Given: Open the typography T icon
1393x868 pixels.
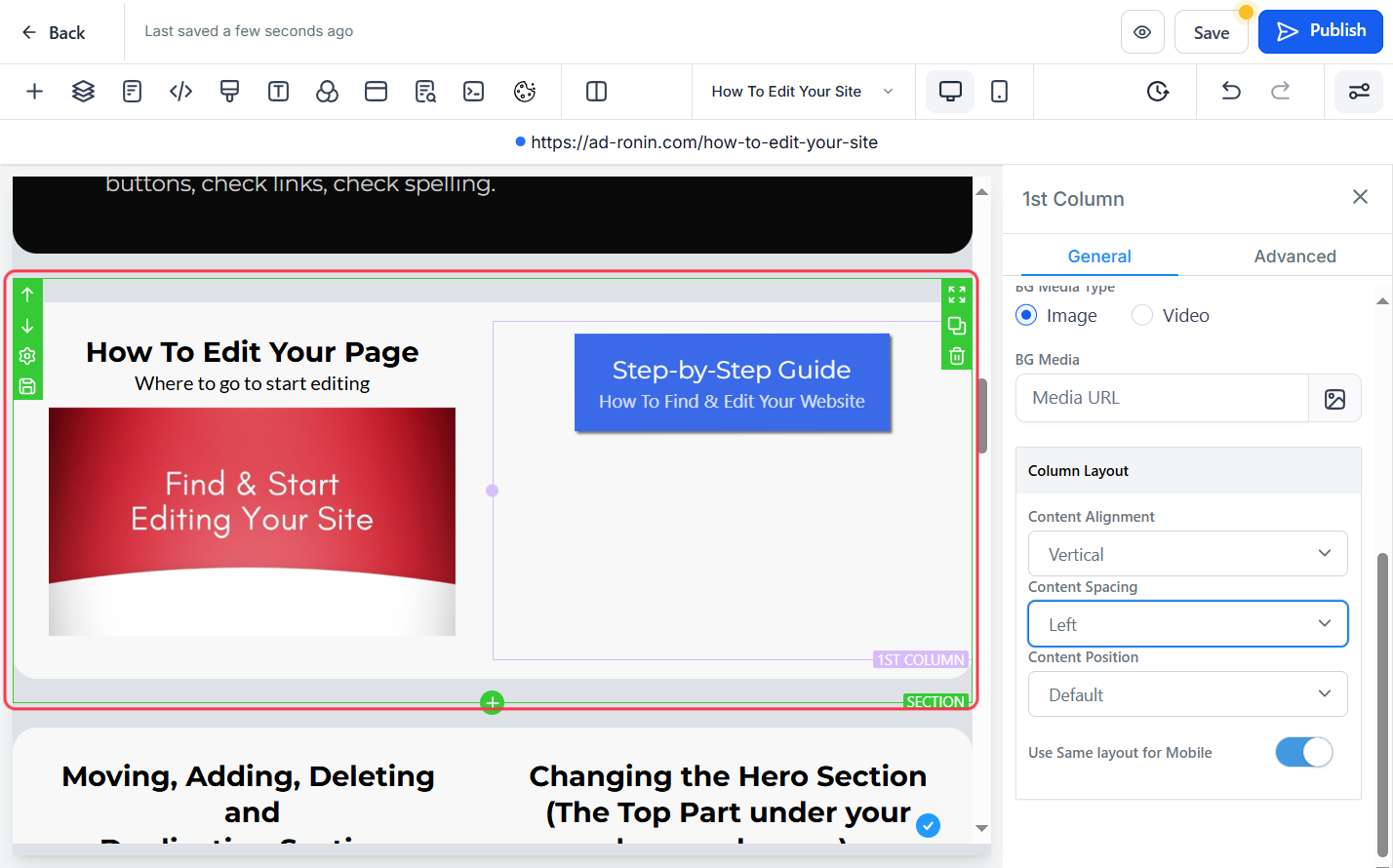Looking at the screenshot, I should tap(278, 92).
